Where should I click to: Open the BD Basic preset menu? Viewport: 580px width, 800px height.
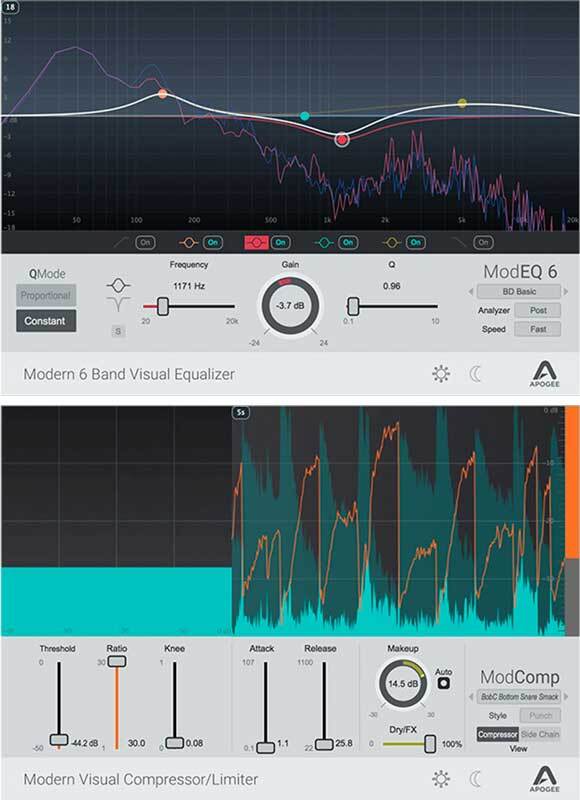click(x=519, y=292)
